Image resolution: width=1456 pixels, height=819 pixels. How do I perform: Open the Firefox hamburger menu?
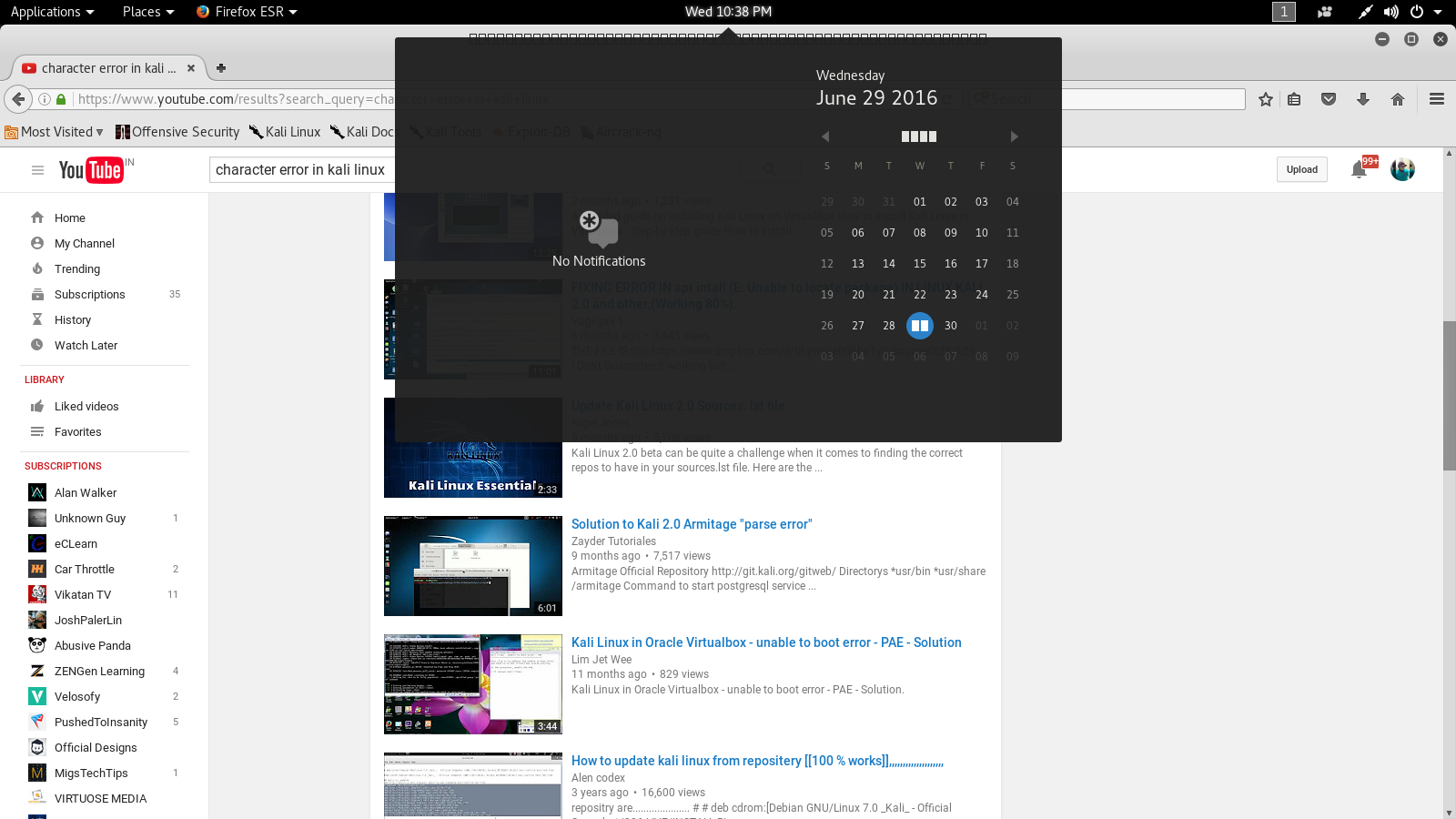click(1437, 99)
